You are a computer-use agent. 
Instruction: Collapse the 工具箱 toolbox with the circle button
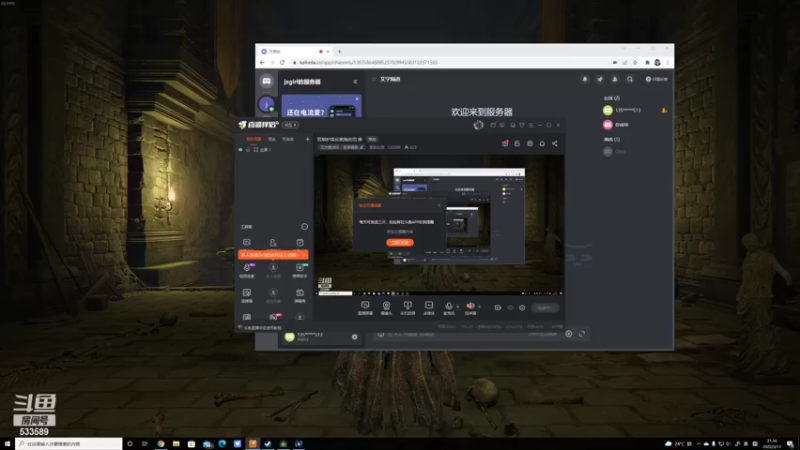click(x=305, y=227)
